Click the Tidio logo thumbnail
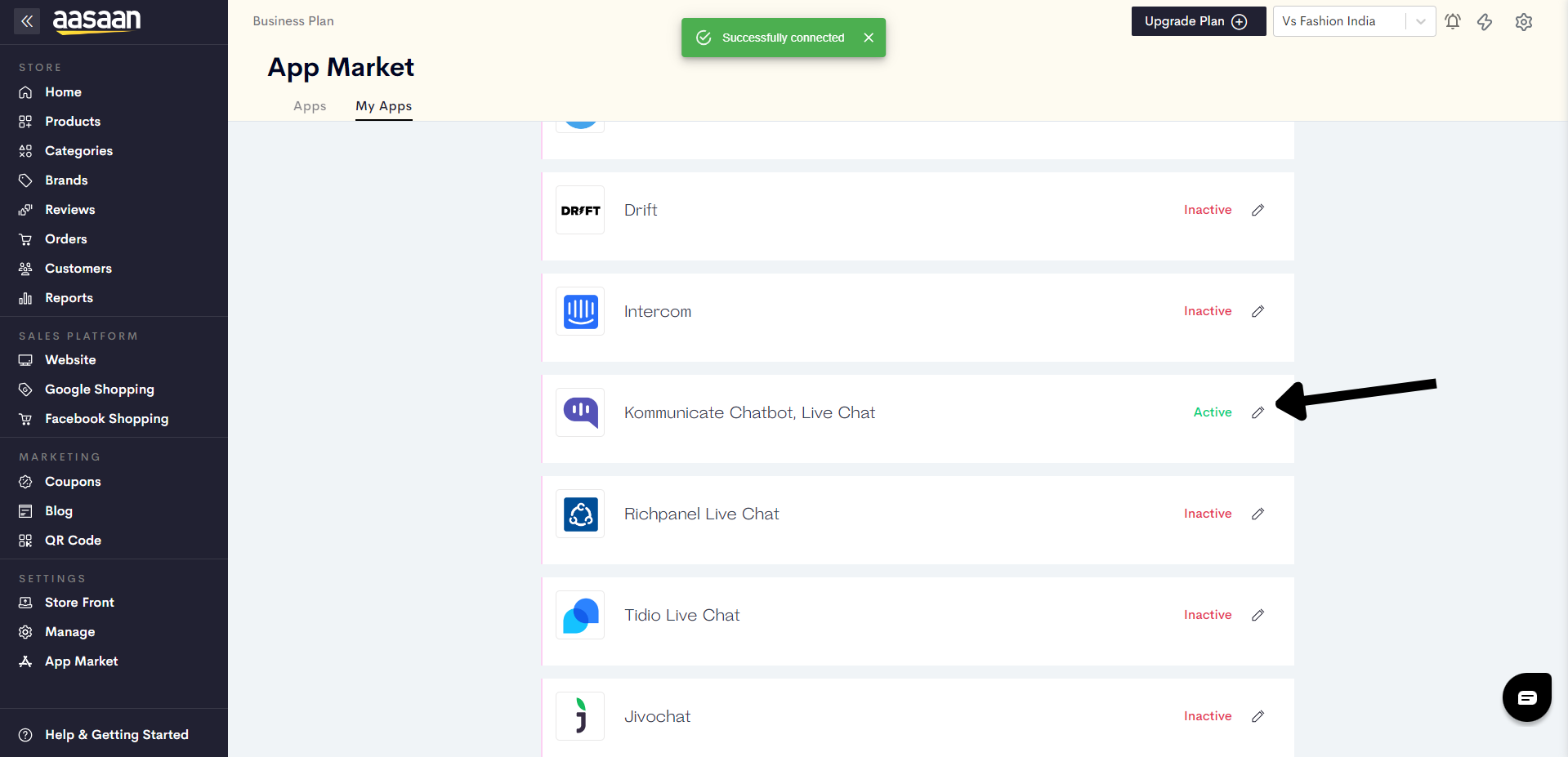This screenshot has height=757, width=1568. (580, 615)
